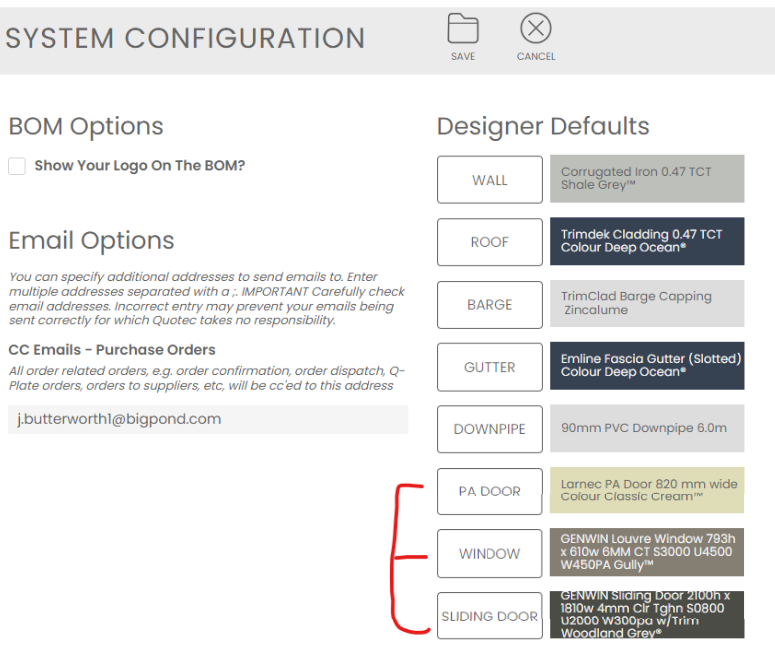
Task: Select the Trimdek Cladding Deep Ocean swatch
Action: 647,241
